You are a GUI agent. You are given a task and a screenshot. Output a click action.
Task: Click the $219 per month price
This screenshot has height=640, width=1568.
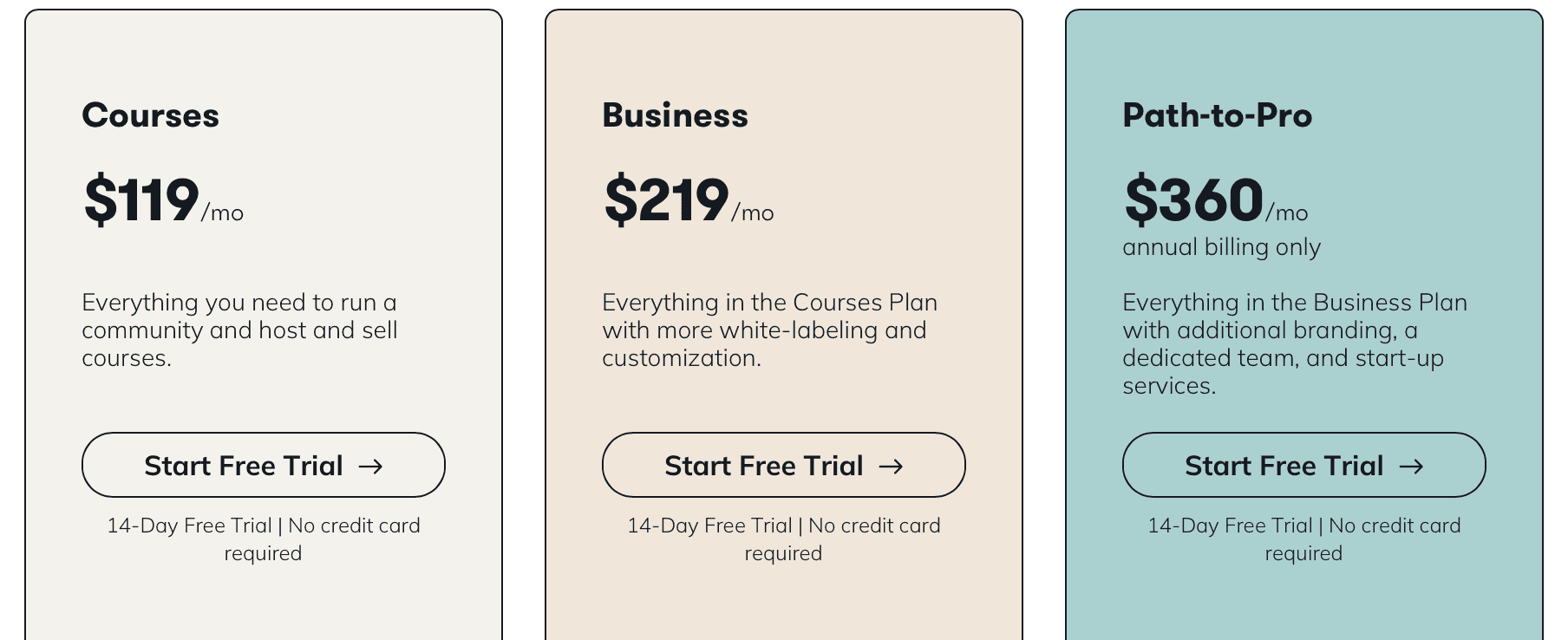(x=687, y=201)
